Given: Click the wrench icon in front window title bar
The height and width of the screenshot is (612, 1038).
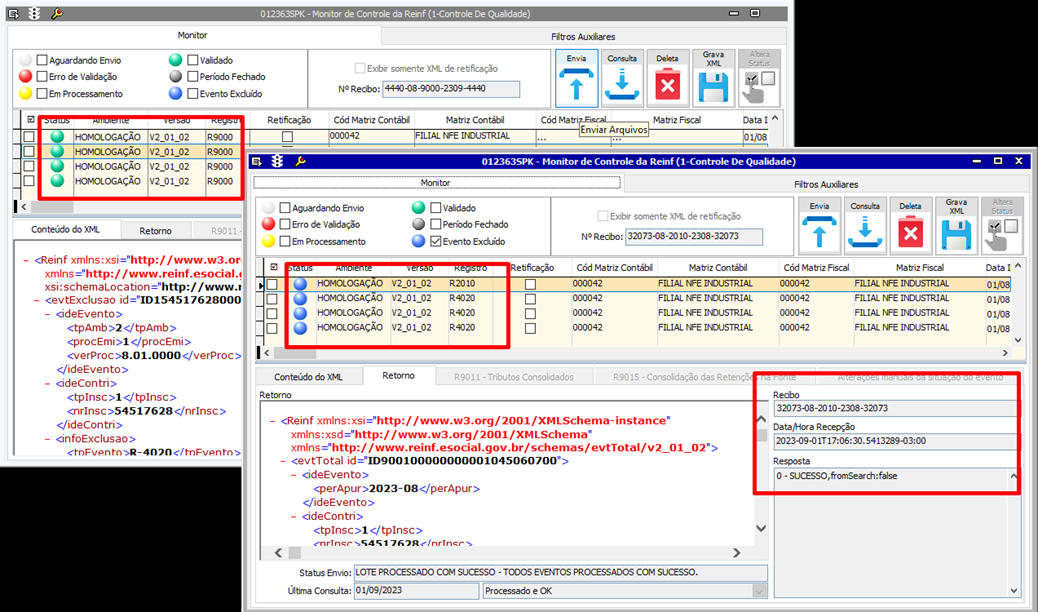Looking at the screenshot, I should pos(300,161).
